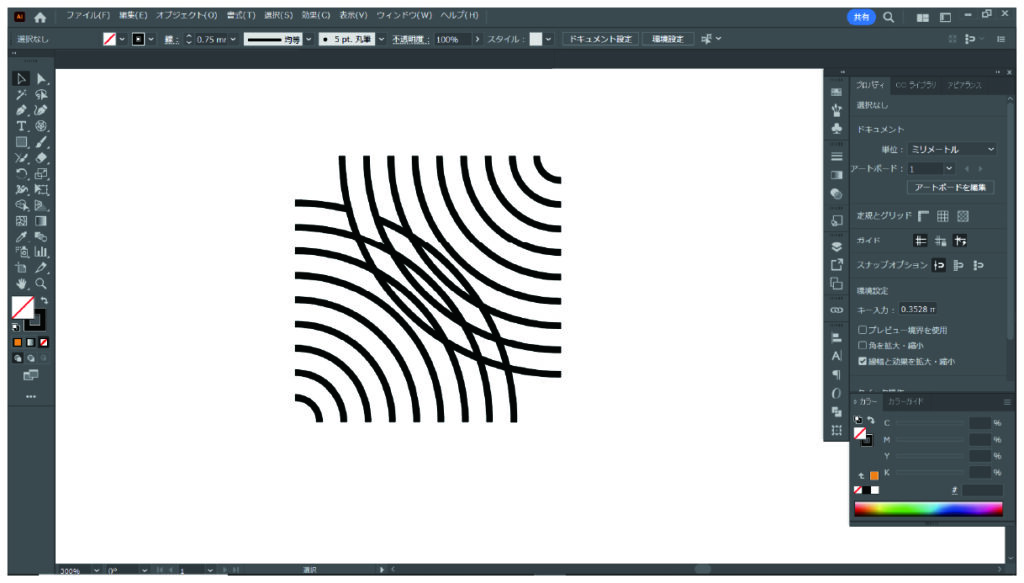This screenshot has width=1024, height=583.
Task: Expand the 不透明度 opacity arrow
Action: tap(477, 39)
